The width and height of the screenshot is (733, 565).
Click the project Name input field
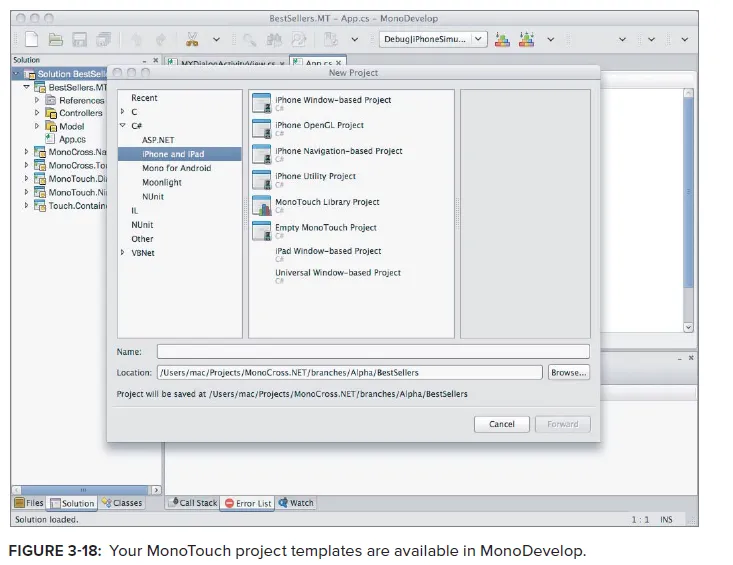point(373,351)
